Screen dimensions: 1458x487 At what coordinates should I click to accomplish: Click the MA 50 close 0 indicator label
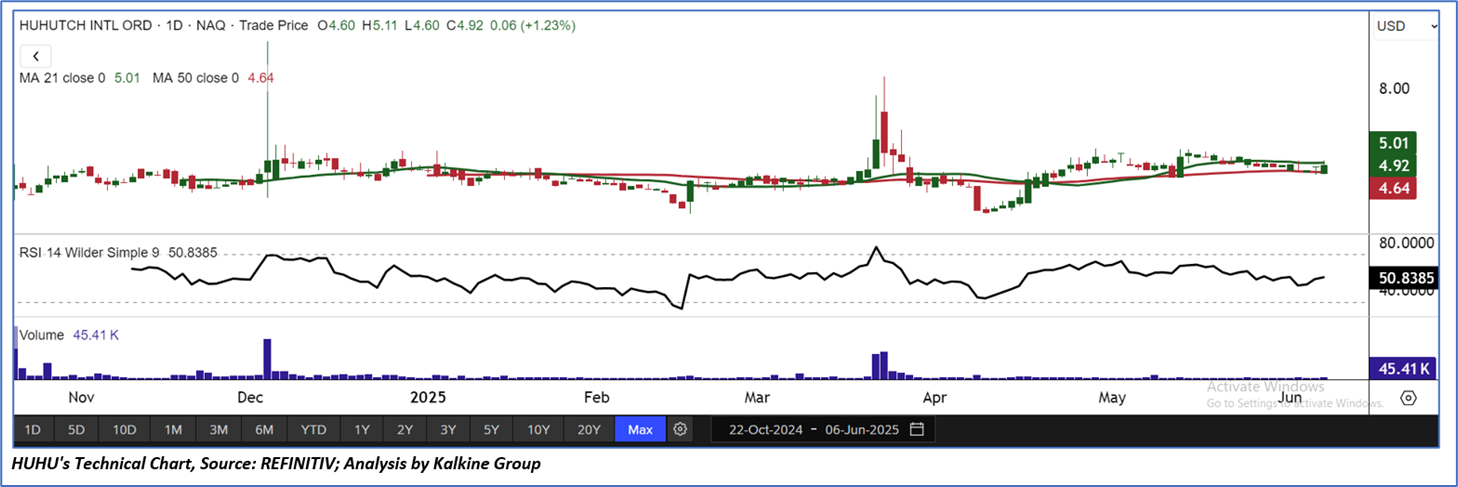[x=195, y=77]
